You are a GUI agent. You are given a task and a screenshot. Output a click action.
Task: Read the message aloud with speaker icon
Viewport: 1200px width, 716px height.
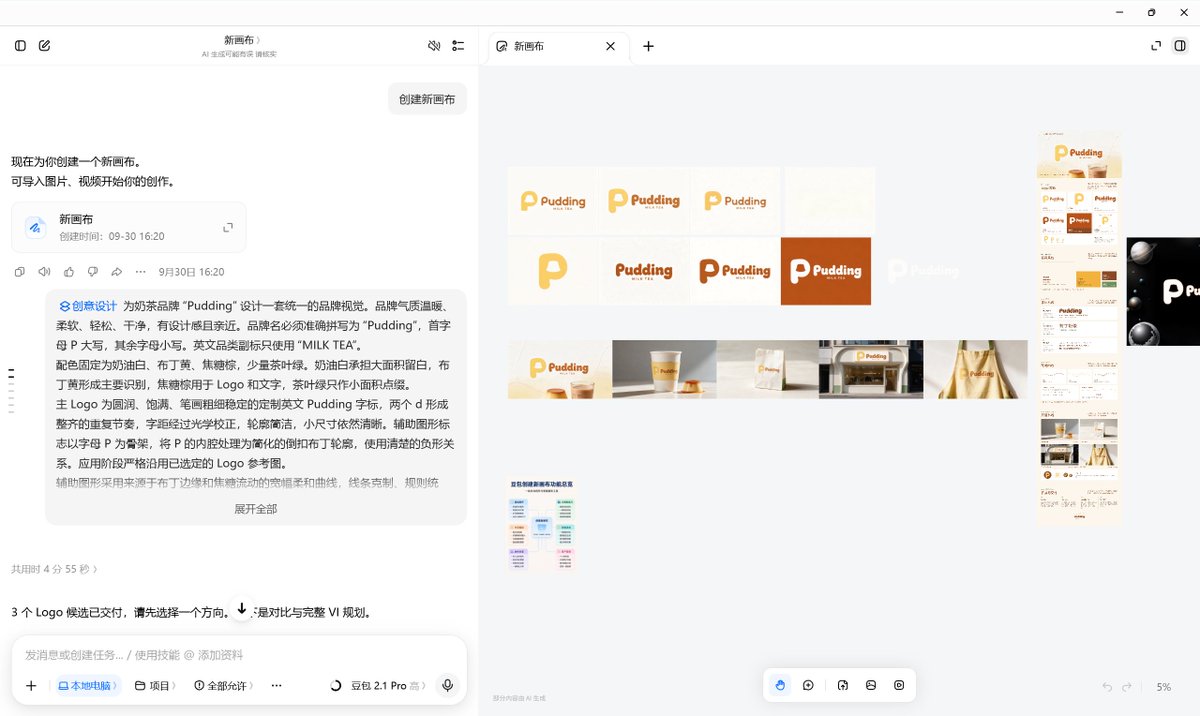click(x=44, y=272)
